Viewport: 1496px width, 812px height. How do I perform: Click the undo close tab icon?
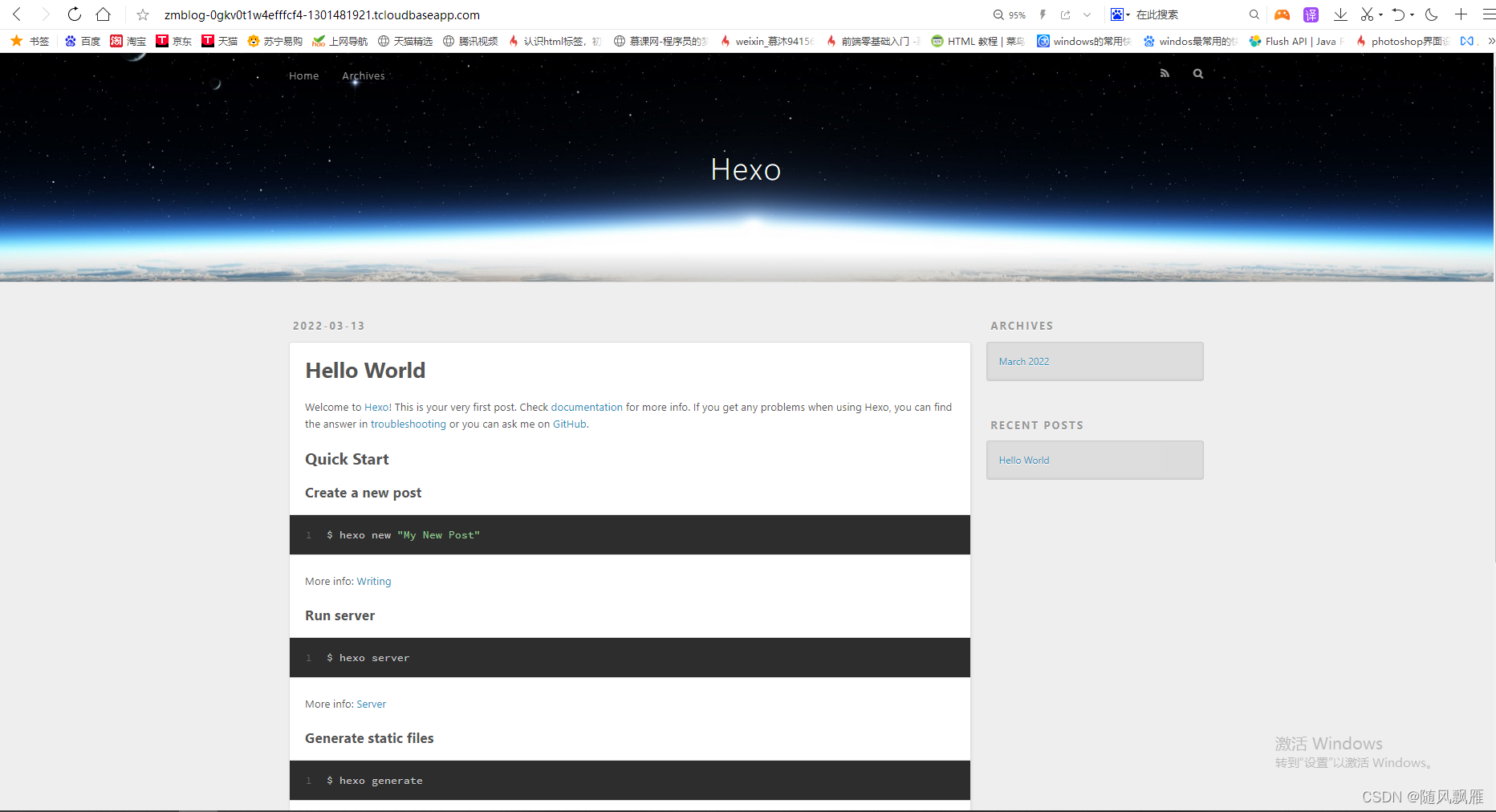click(x=1399, y=14)
